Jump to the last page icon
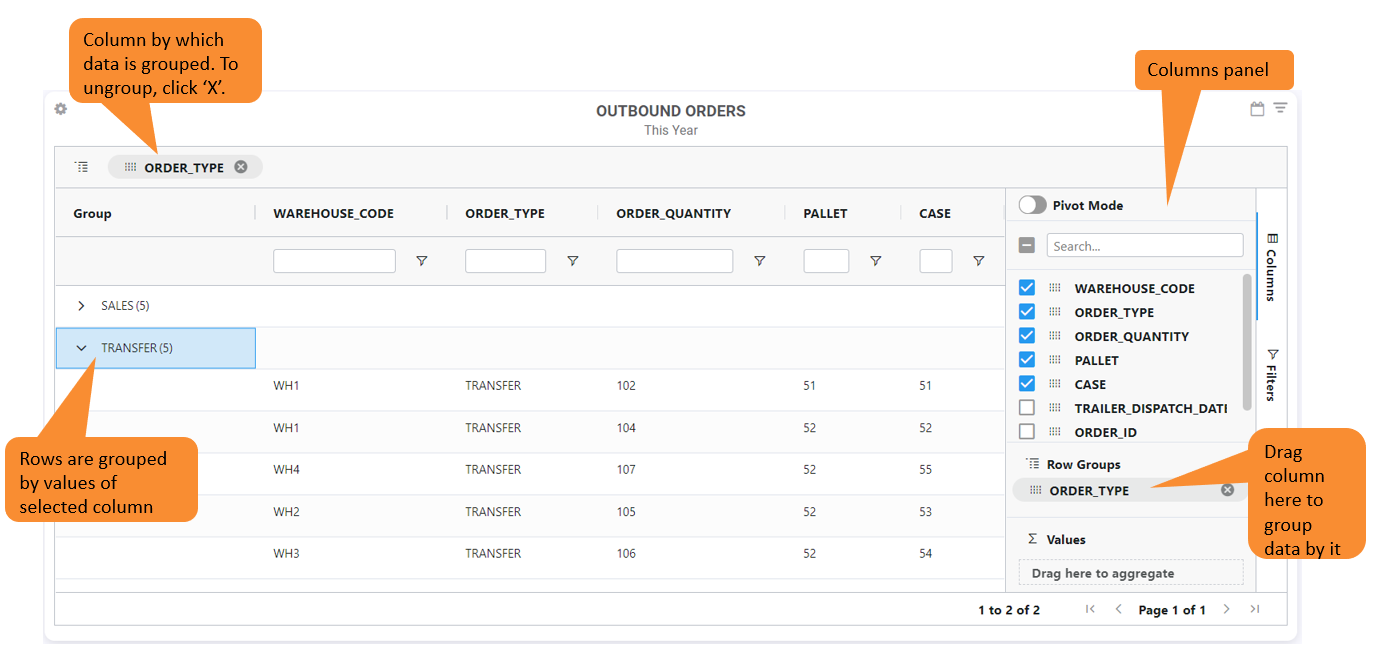Viewport: 1375px width, 659px height. coord(1255,609)
